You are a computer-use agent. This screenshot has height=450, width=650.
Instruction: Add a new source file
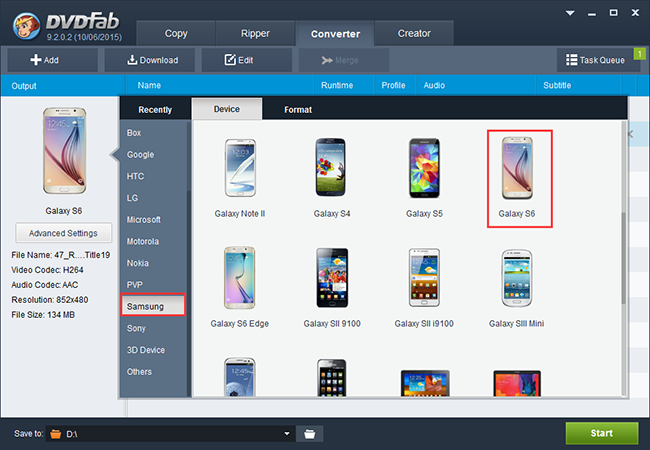(53, 60)
